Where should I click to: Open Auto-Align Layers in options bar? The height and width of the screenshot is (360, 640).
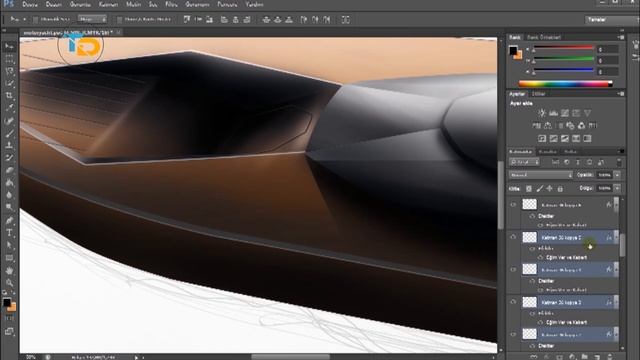click(x=346, y=19)
